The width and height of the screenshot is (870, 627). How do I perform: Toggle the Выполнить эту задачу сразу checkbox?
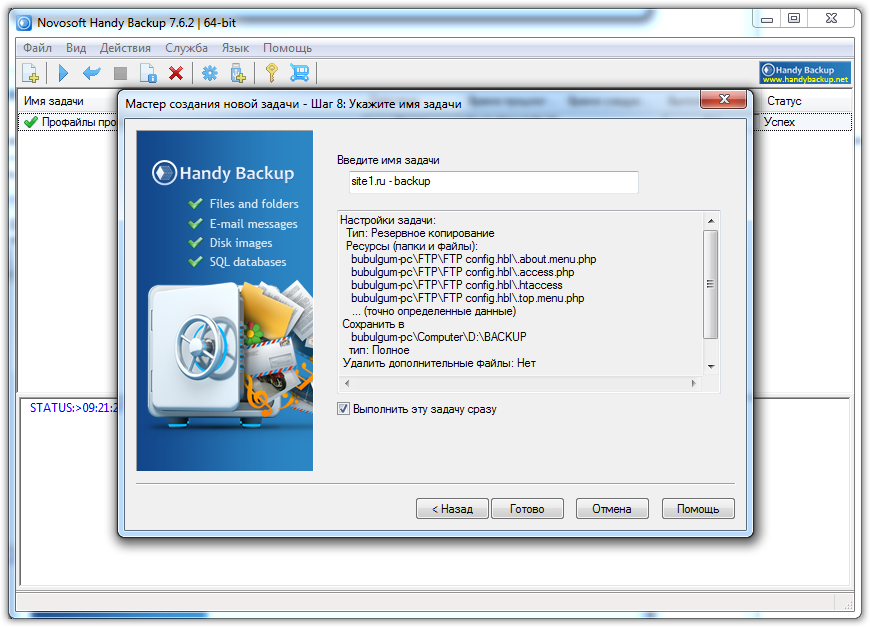tap(343, 409)
